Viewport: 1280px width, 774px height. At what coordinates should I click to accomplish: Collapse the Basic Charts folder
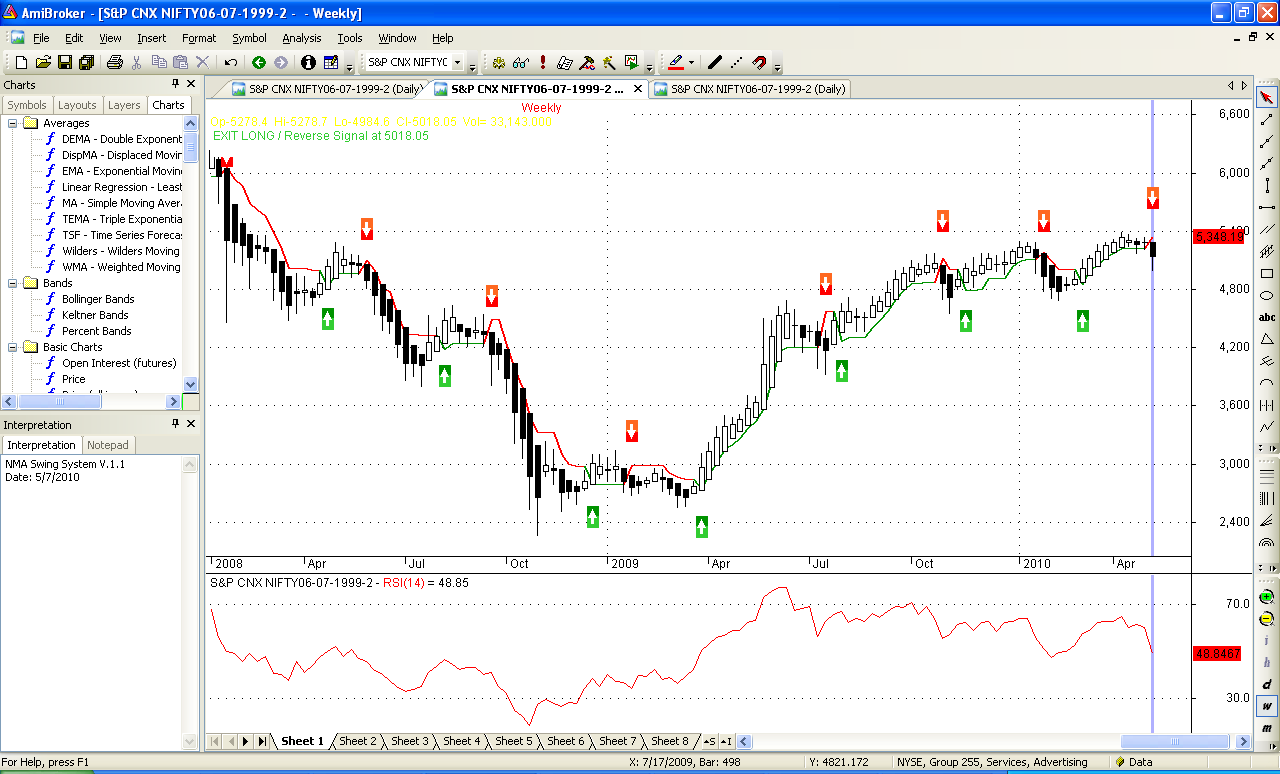[x=14, y=347]
